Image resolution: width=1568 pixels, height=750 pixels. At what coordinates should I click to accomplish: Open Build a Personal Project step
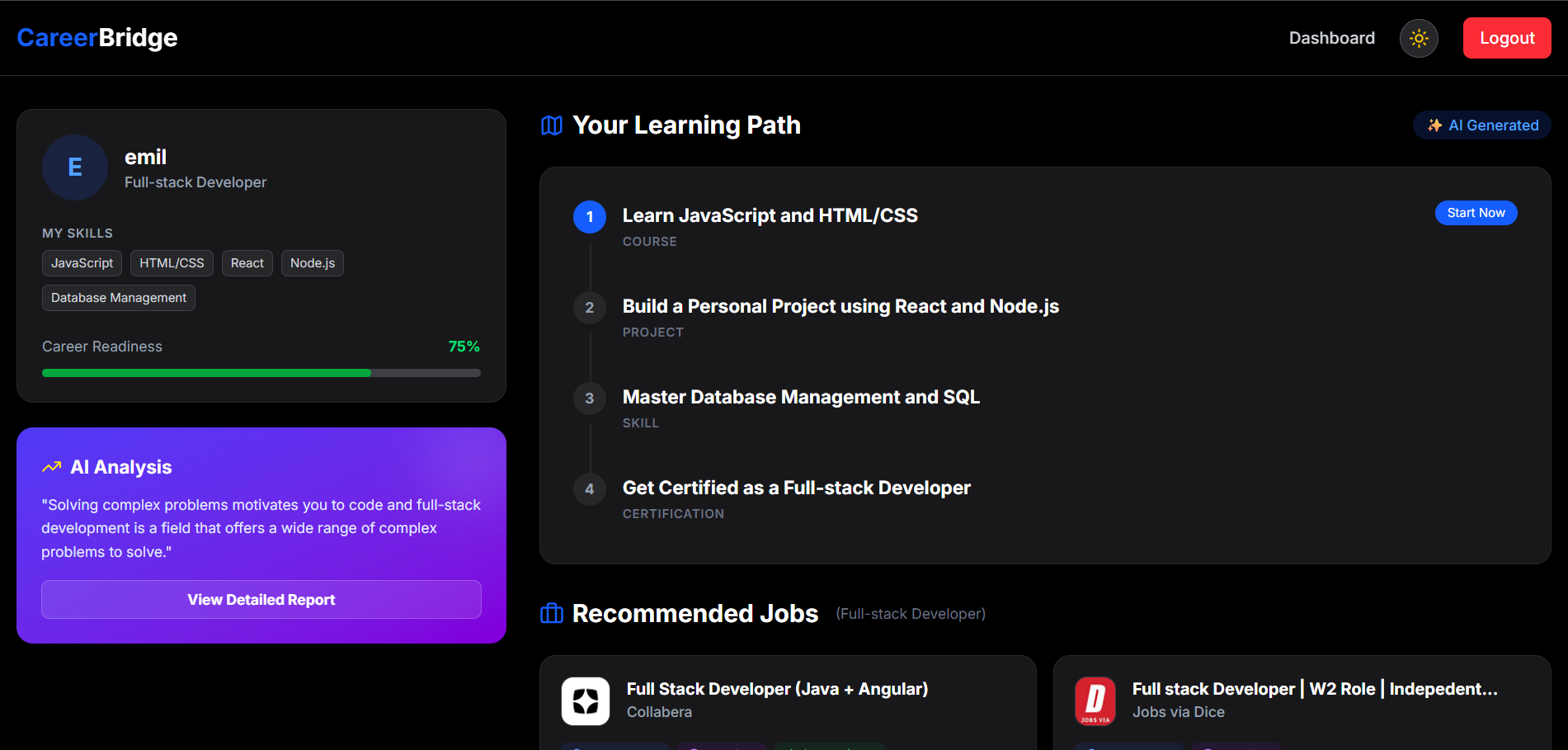pyautogui.click(x=841, y=306)
